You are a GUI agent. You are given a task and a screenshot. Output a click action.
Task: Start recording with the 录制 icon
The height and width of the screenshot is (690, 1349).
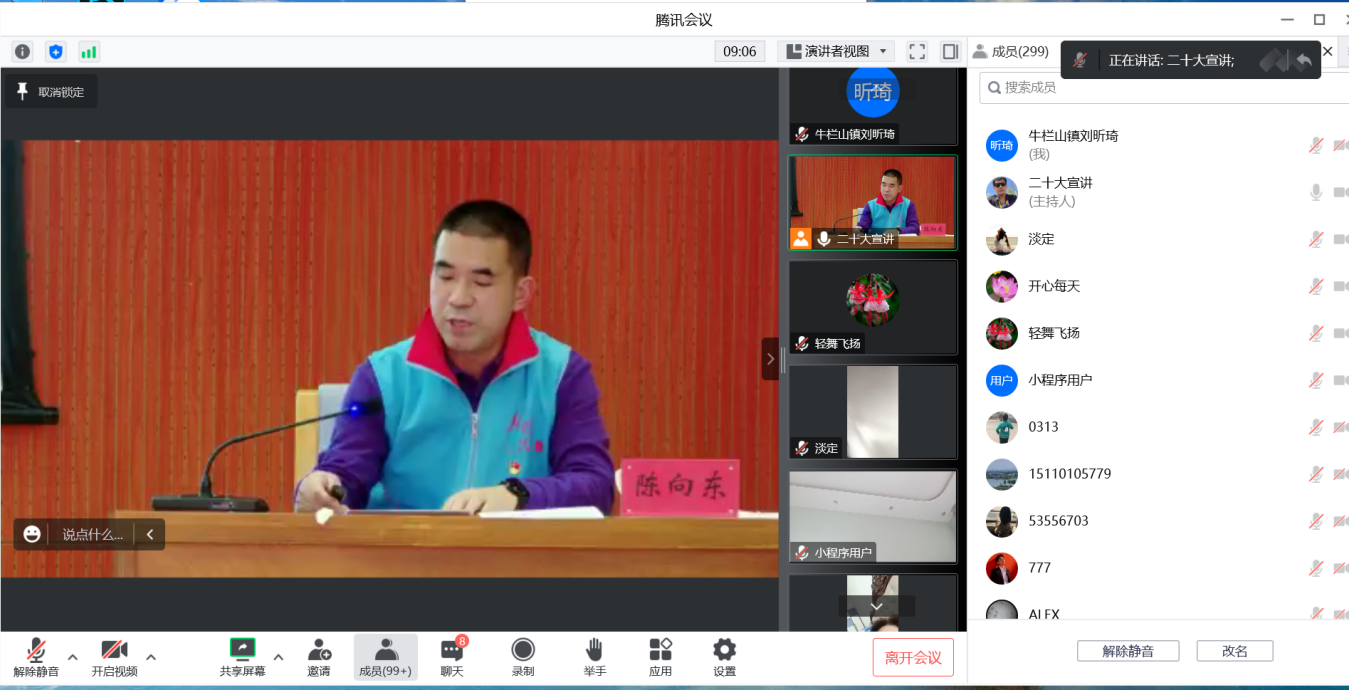(x=523, y=657)
